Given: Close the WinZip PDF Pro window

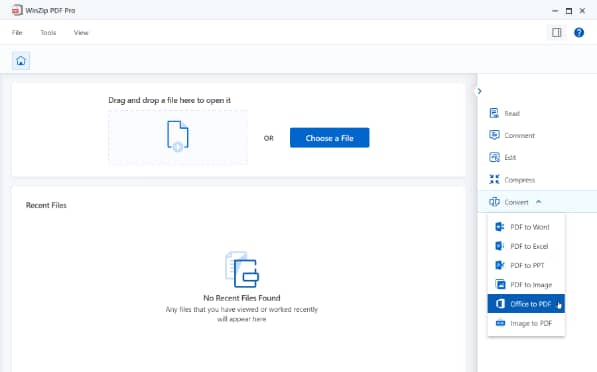Looking at the screenshot, I should point(582,11).
